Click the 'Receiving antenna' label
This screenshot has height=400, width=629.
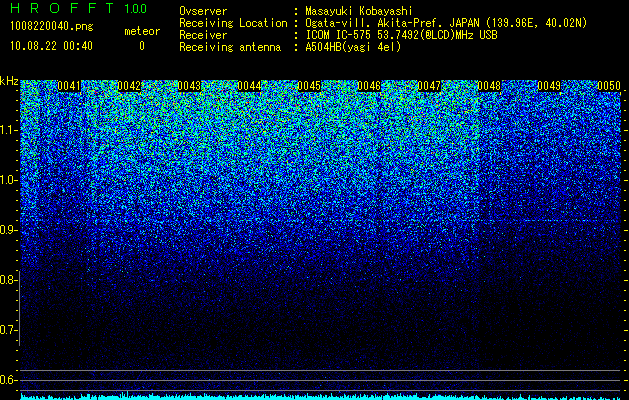(230, 47)
